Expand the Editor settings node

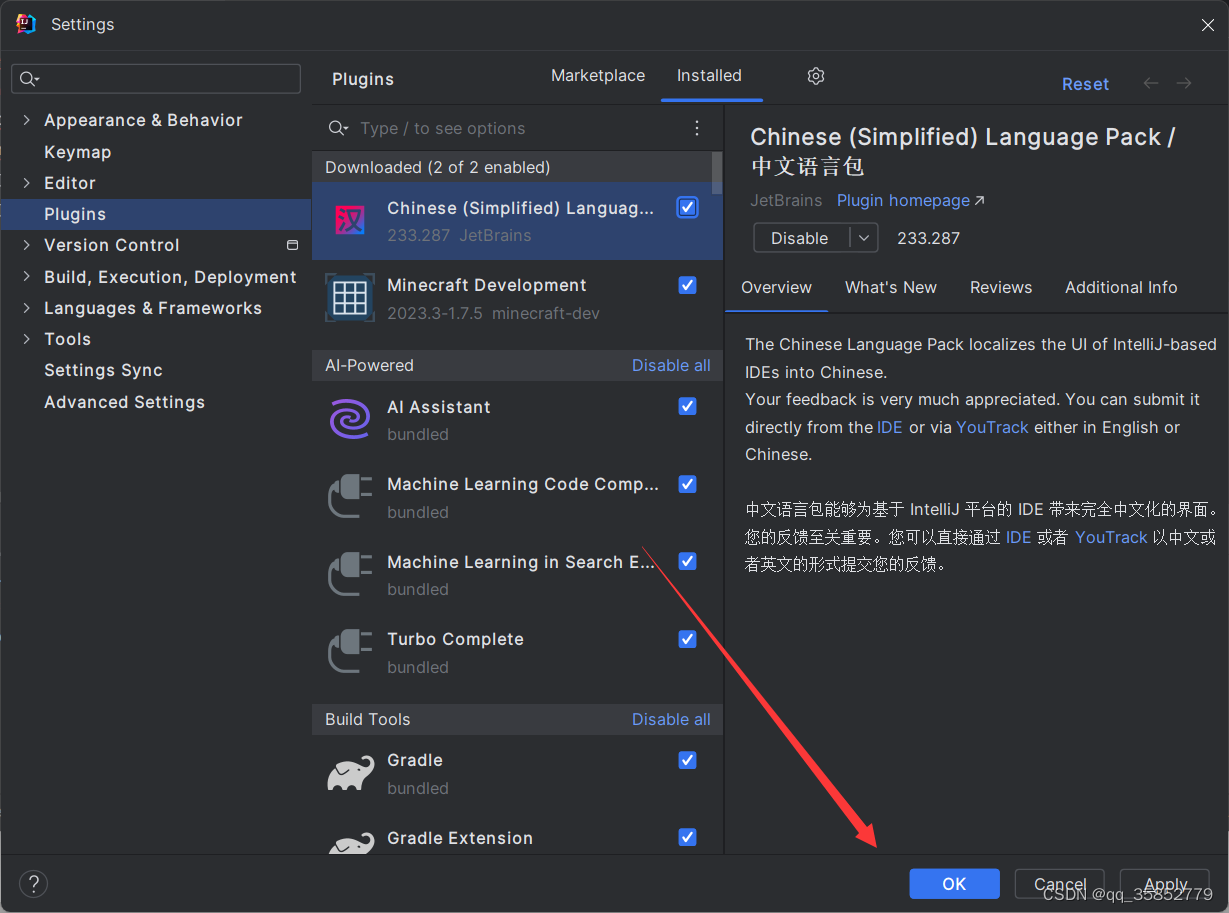coord(26,183)
